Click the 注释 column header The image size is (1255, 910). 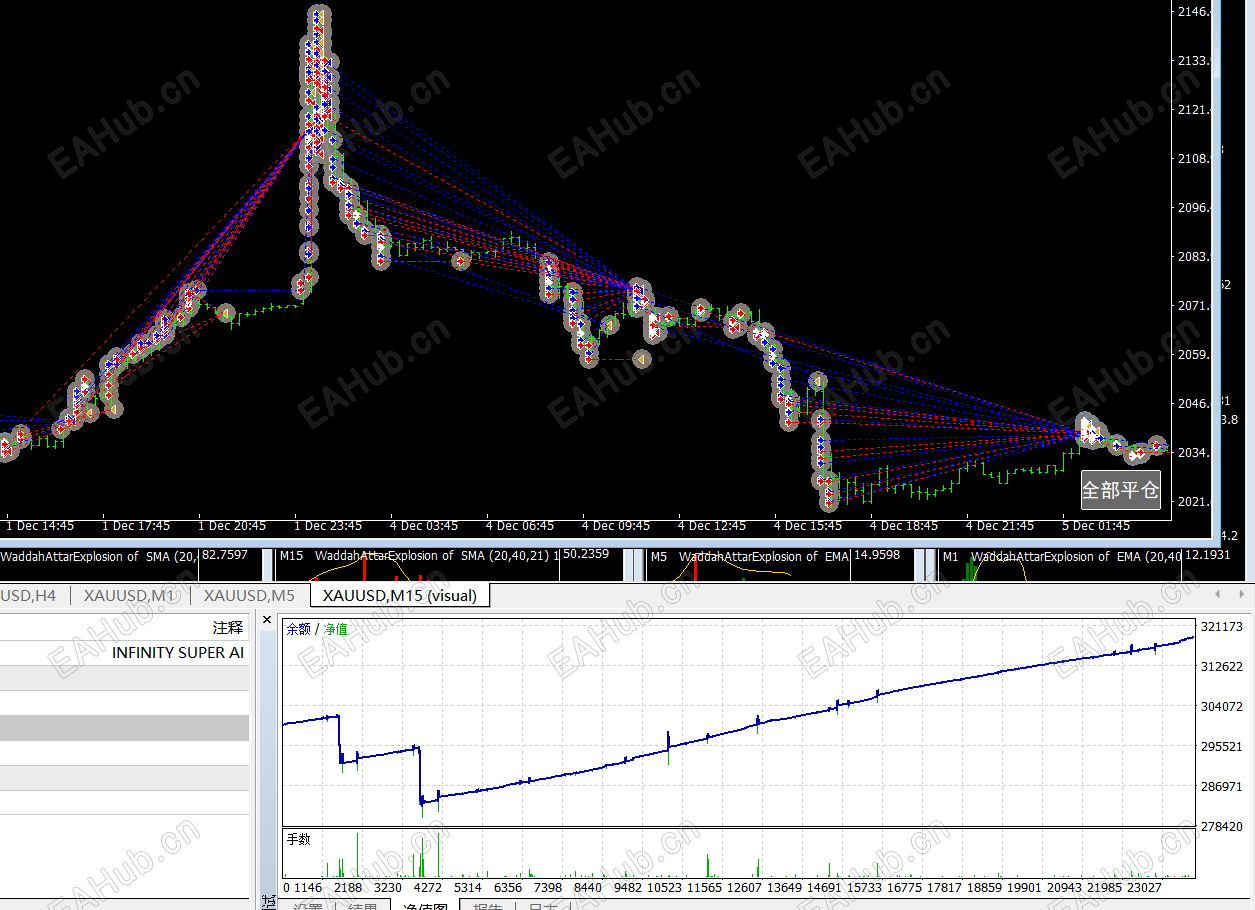point(228,628)
